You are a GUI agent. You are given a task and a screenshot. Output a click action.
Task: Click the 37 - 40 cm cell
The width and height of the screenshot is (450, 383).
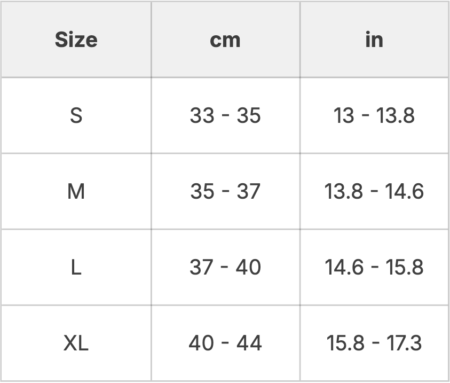pyautogui.click(x=225, y=267)
